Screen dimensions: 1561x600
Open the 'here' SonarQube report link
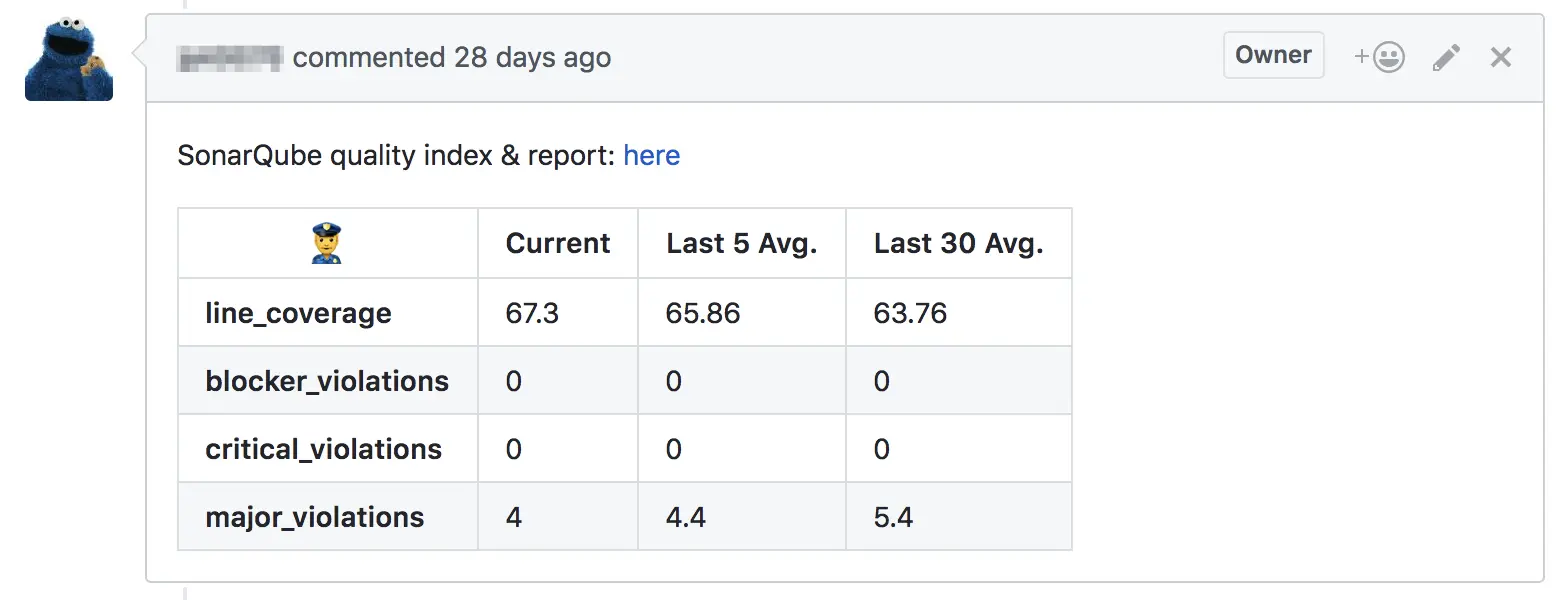(x=652, y=156)
